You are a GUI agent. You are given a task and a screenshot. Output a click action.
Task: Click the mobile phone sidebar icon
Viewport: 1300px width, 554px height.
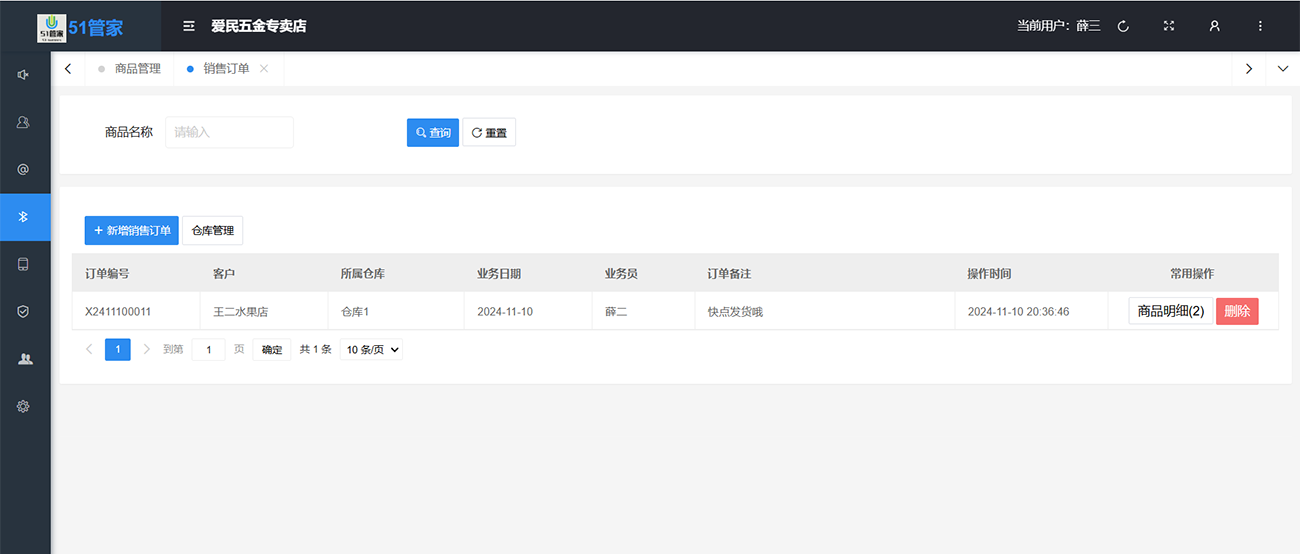point(24,264)
